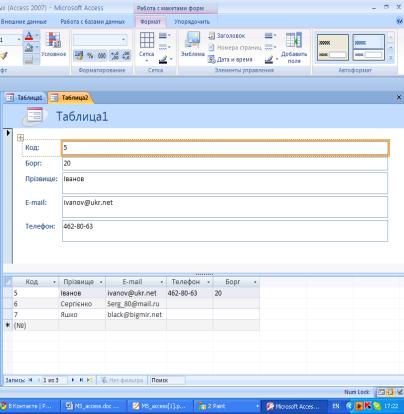The image size is (404, 414).
Task: Apply currency number format
Action: coord(79,56)
